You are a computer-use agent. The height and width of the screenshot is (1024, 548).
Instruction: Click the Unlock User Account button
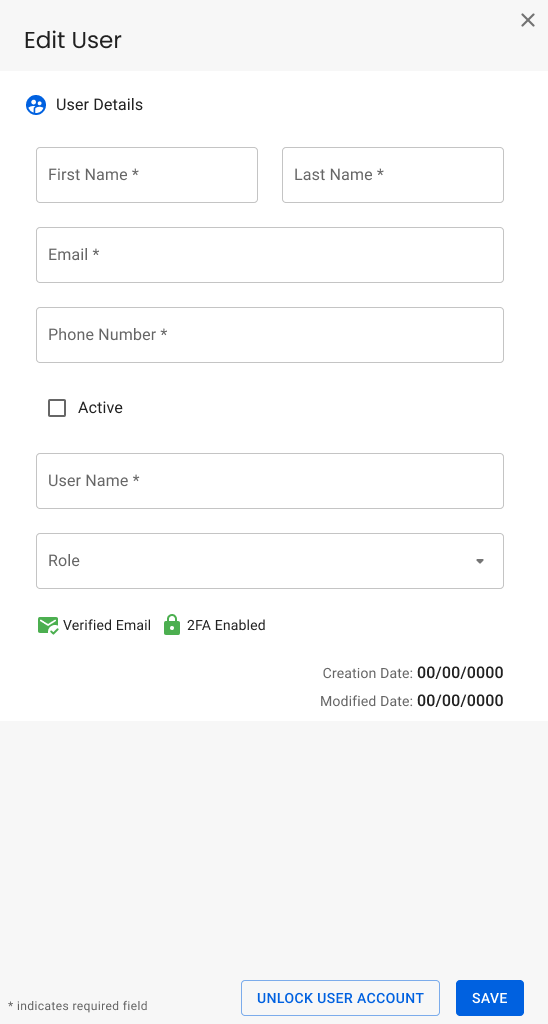tap(340, 998)
